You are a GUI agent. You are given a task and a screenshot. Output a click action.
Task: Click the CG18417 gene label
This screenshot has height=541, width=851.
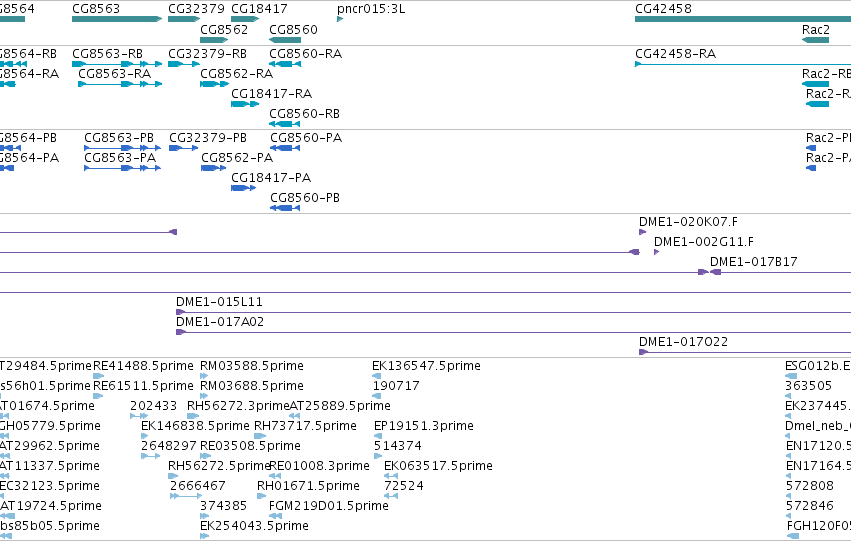[x=259, y=9]
